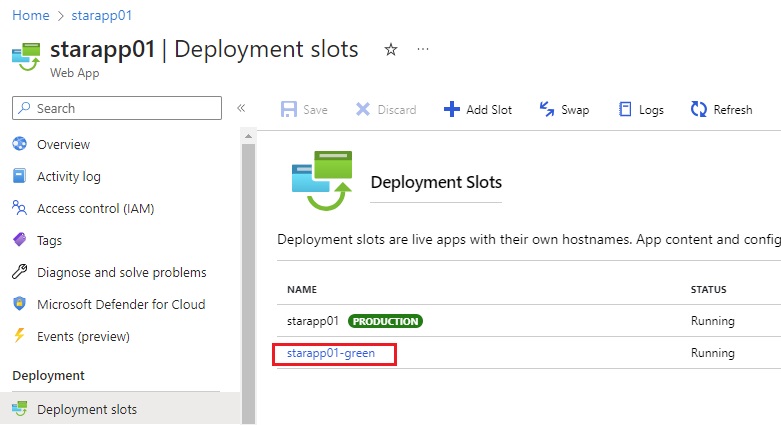
Task: Click the Deployment Slots heading text
Action: [x=436, y=182]
